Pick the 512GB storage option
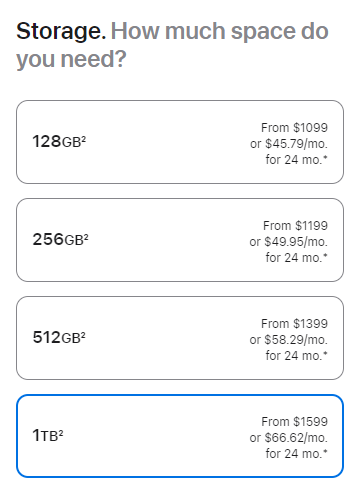Screen dimensions: 360x484 [x=180, y=338]
